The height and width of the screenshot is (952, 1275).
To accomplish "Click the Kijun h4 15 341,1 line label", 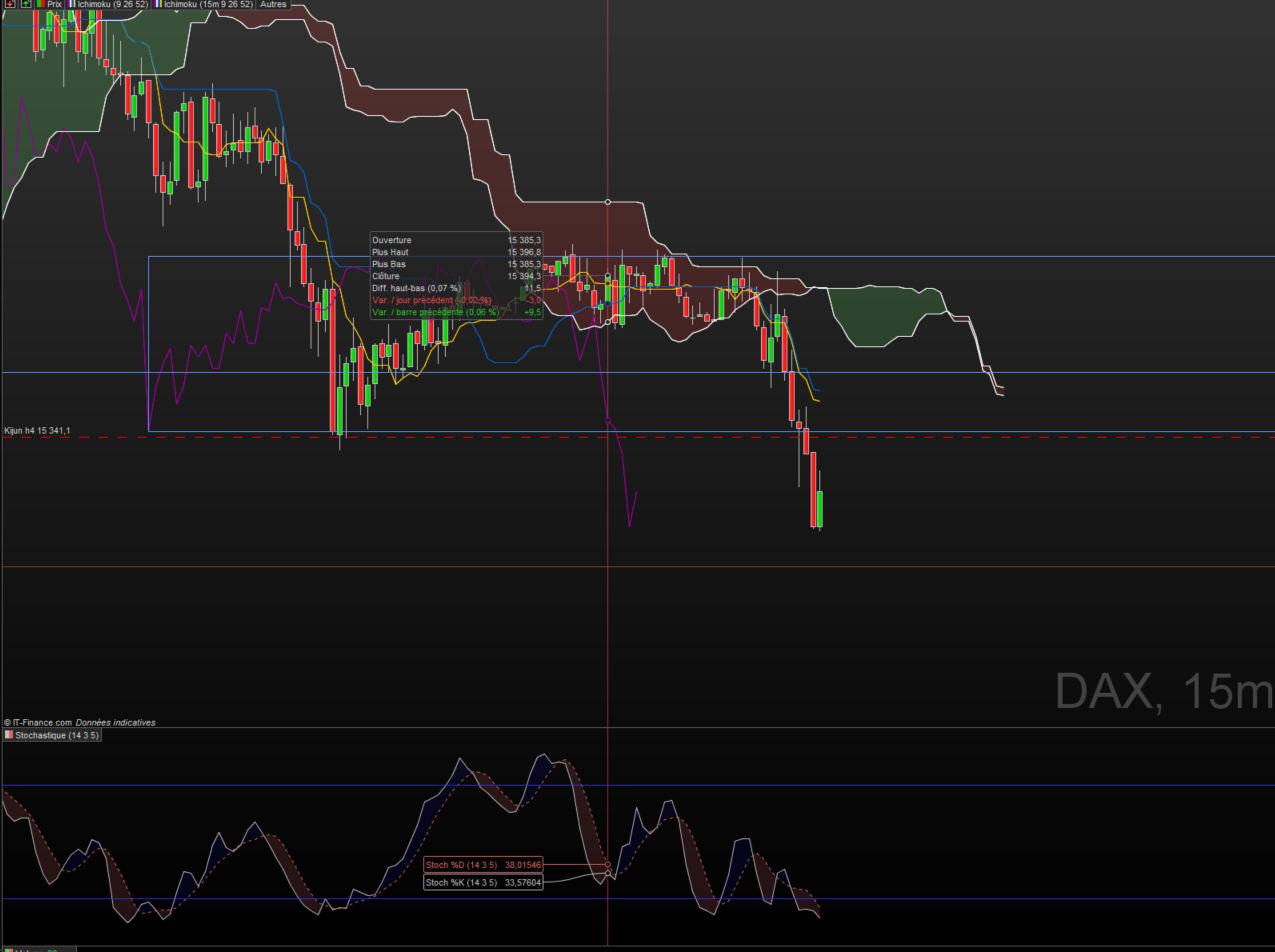I will (37, 431).
